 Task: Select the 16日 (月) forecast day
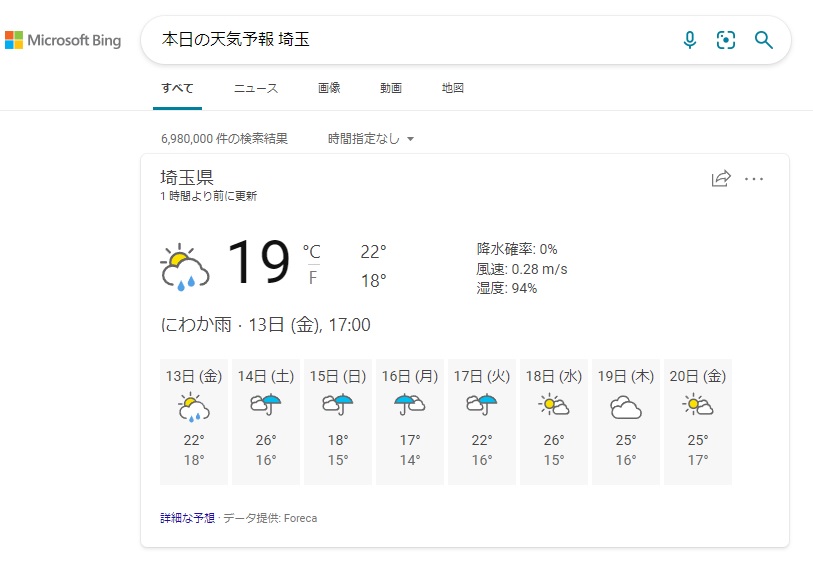(x=410, y=422)
